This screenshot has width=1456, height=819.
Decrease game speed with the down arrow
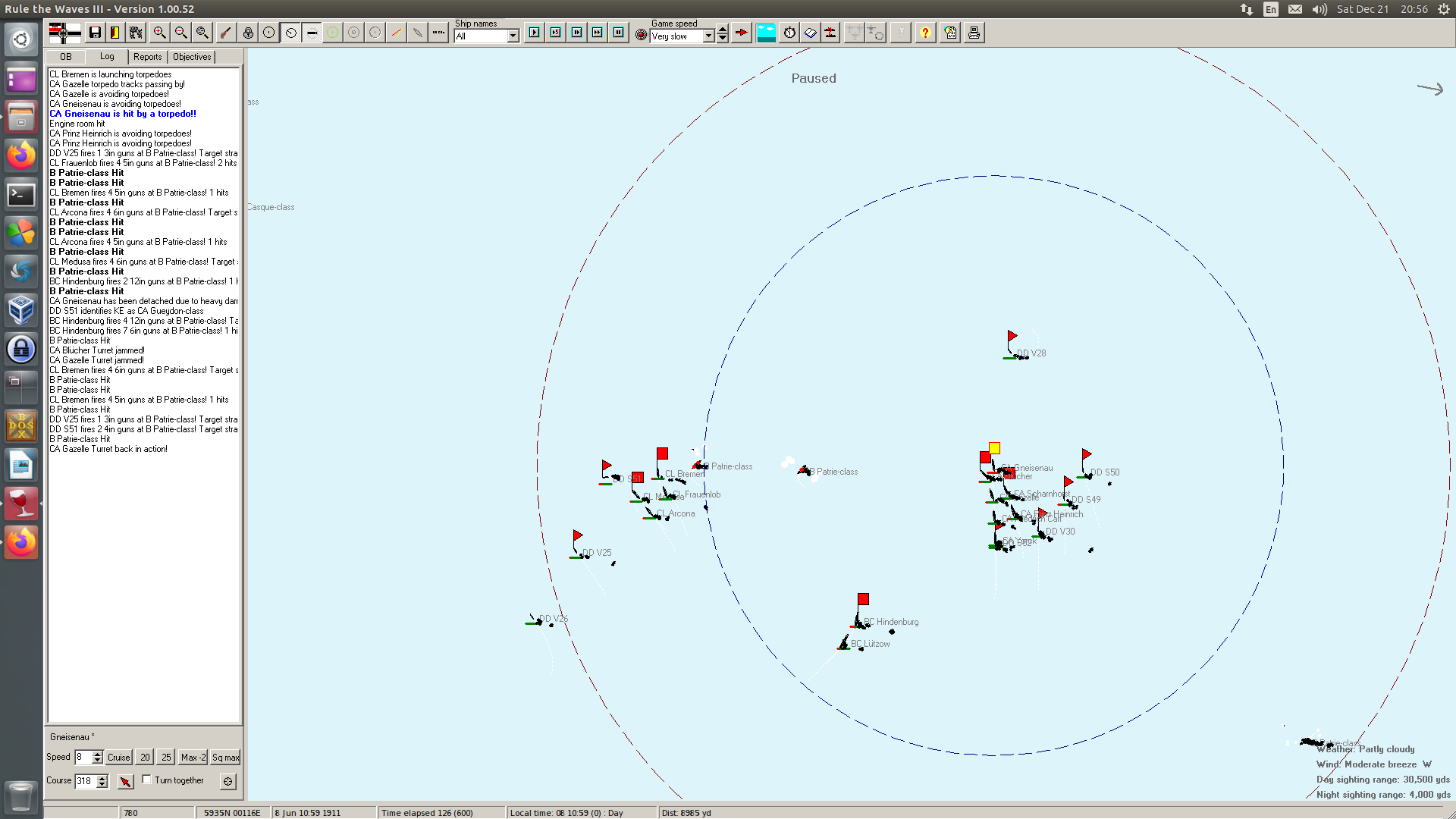[x=723, y=39]
